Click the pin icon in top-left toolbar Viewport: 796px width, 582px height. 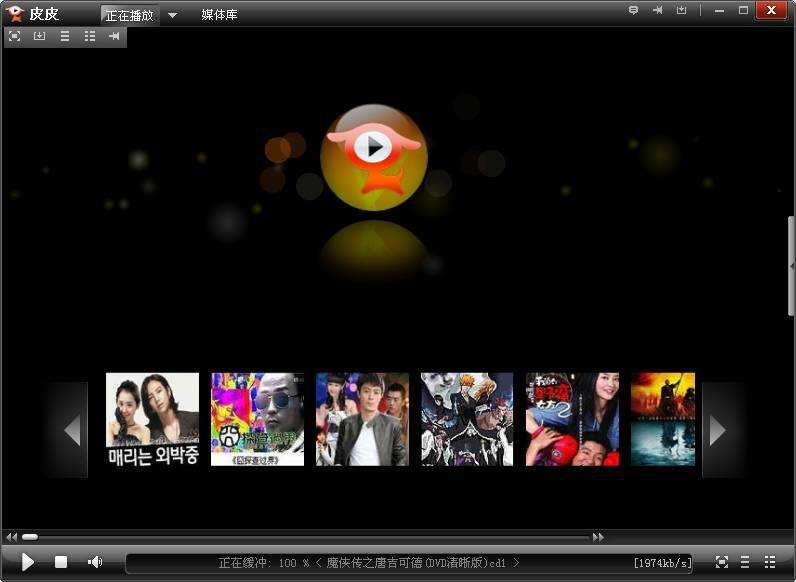[x=114, y=36]
